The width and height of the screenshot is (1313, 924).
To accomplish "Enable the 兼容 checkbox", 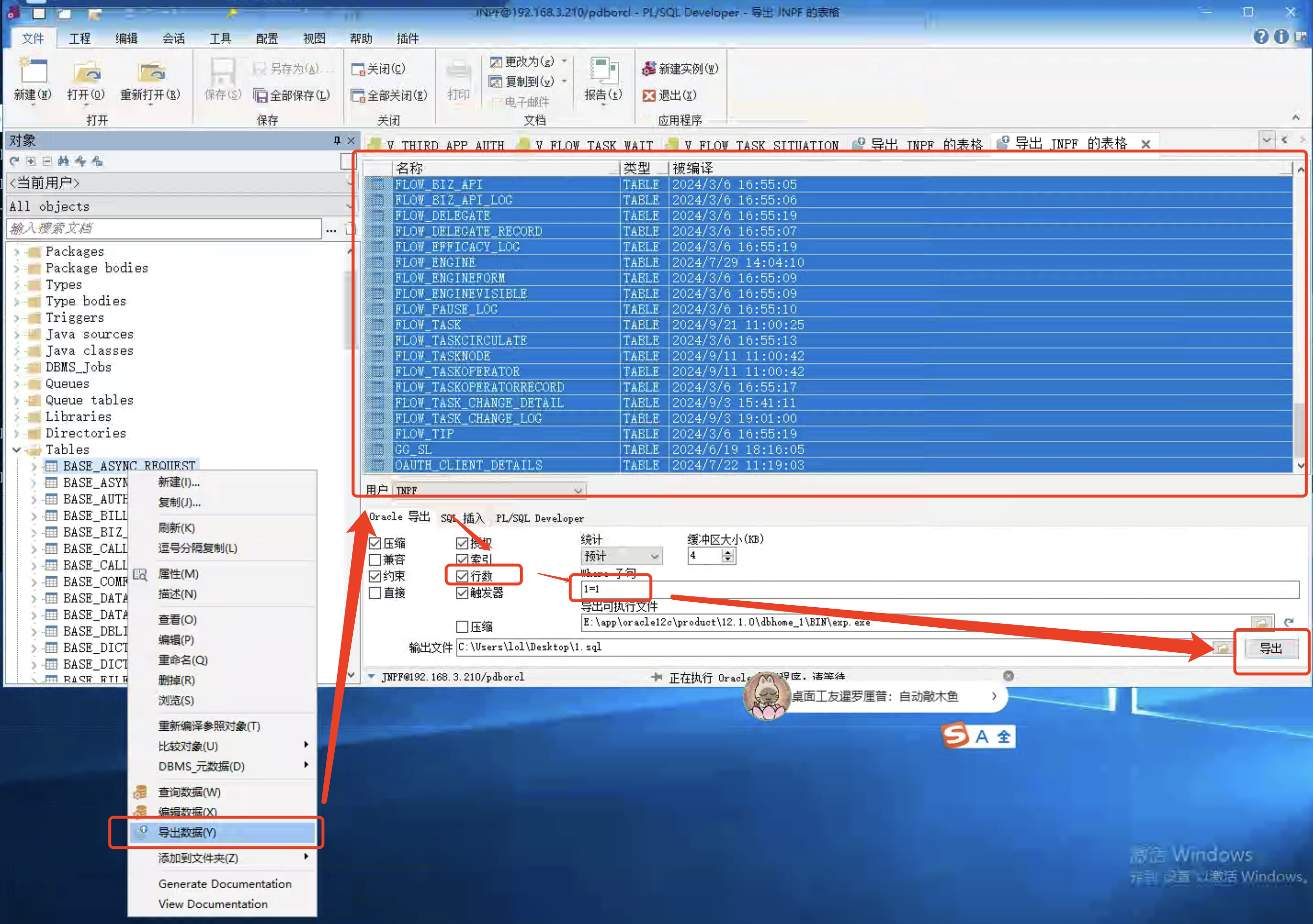I will click(x=376, y=560).
